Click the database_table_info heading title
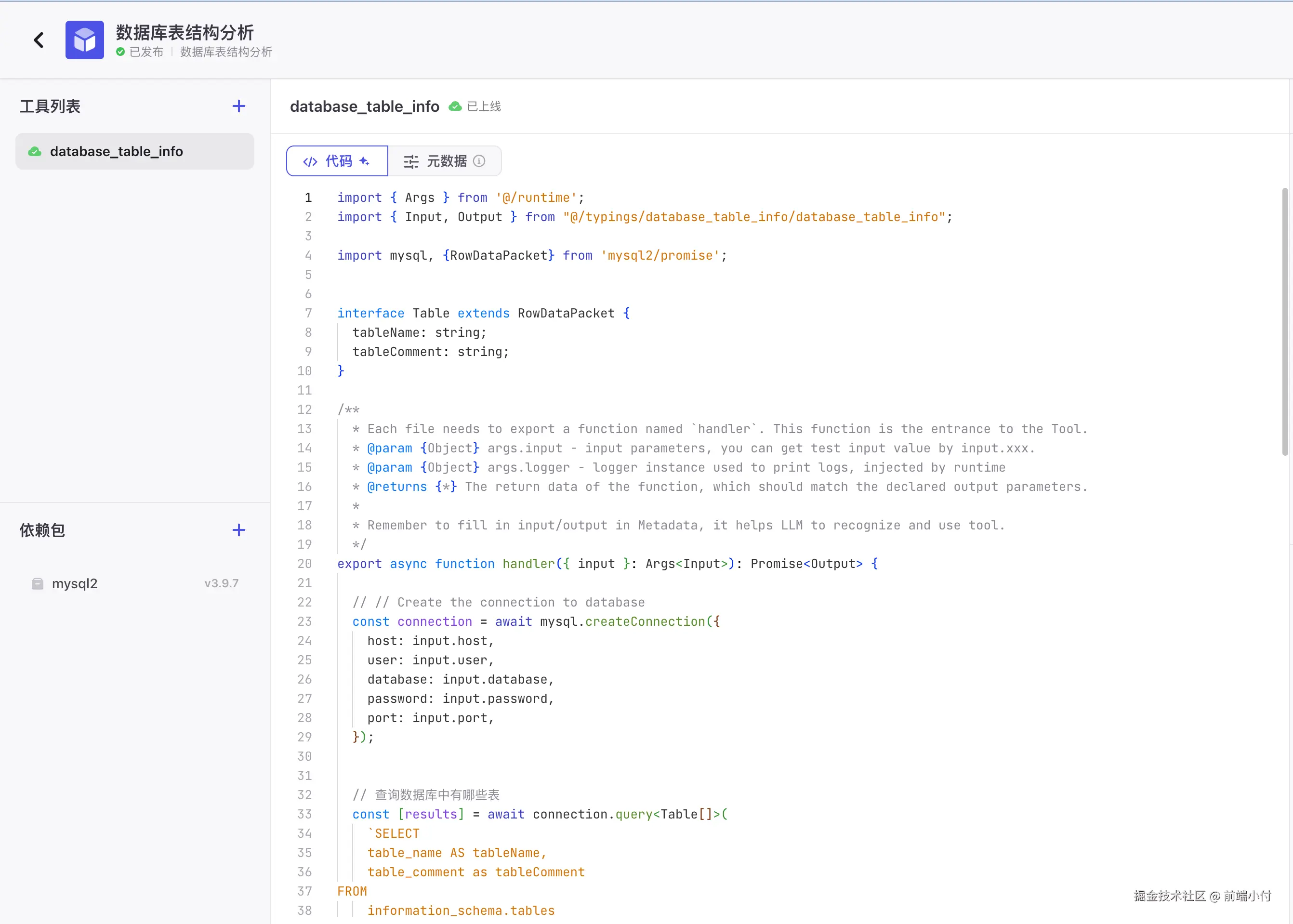The width and height of the screenshot is (1293, 924). (x=365, y=106)
